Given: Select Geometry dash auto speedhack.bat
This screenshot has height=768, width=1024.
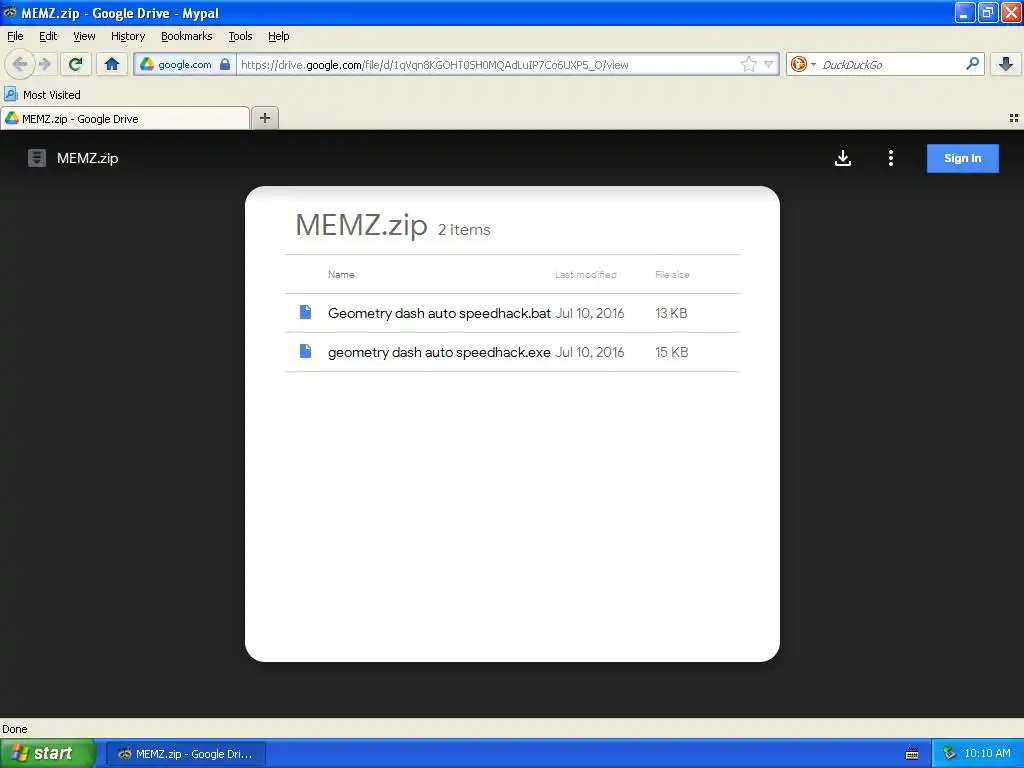Looking at the screenshot, I should 440,313.
